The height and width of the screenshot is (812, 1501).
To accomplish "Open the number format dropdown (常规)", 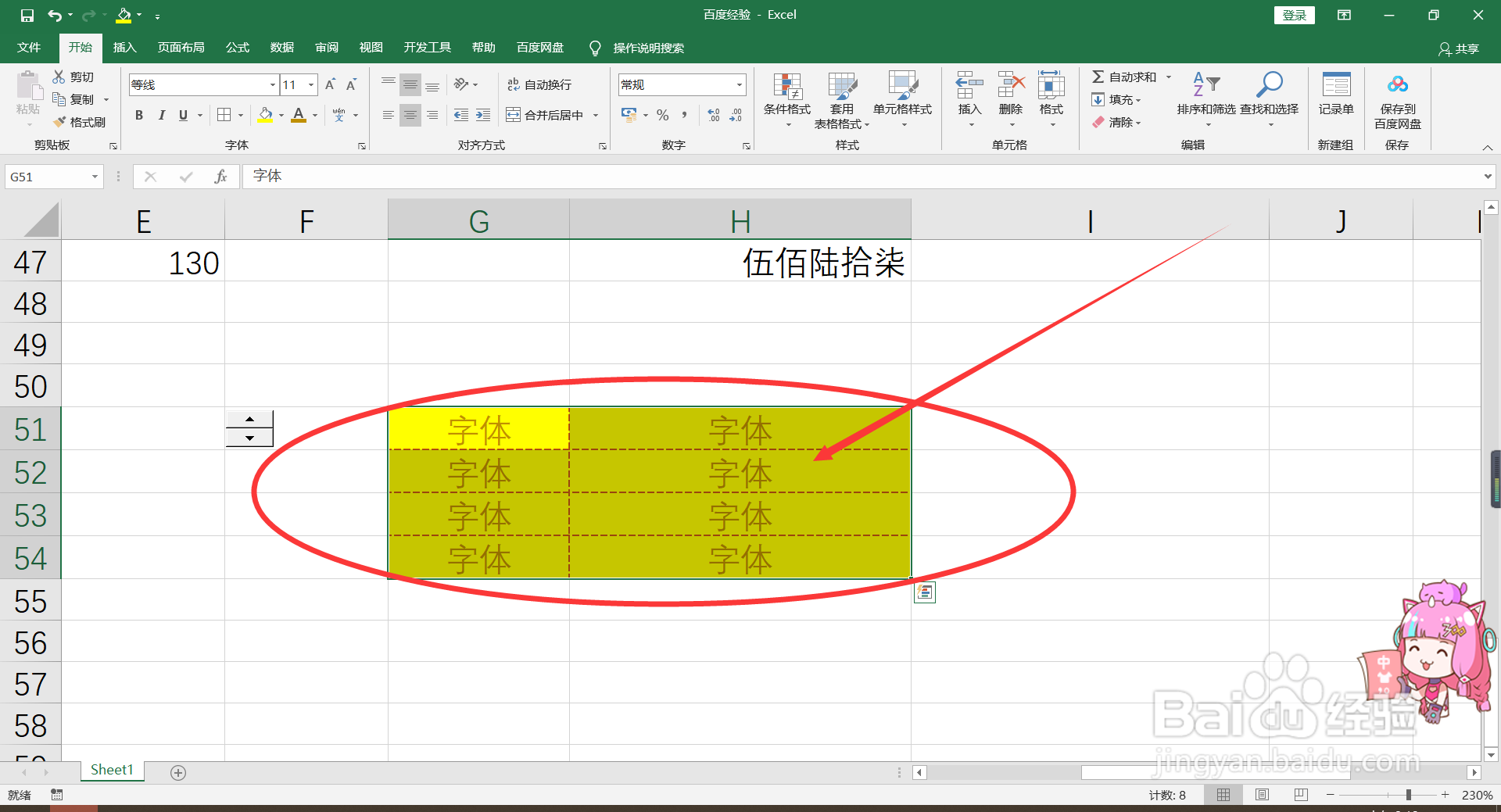I will 738,84.
